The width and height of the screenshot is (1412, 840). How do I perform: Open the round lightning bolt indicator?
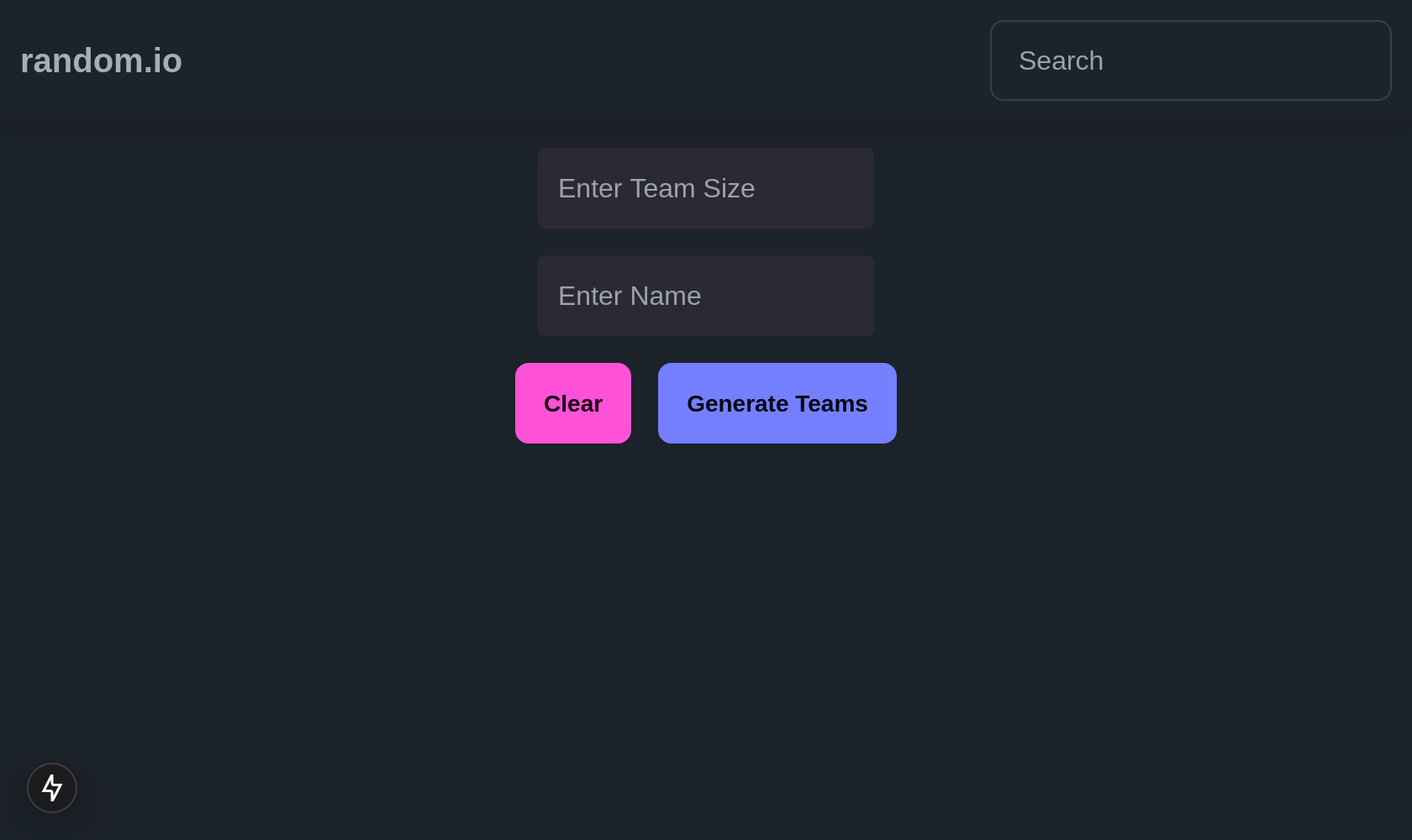tap(52, 788)
